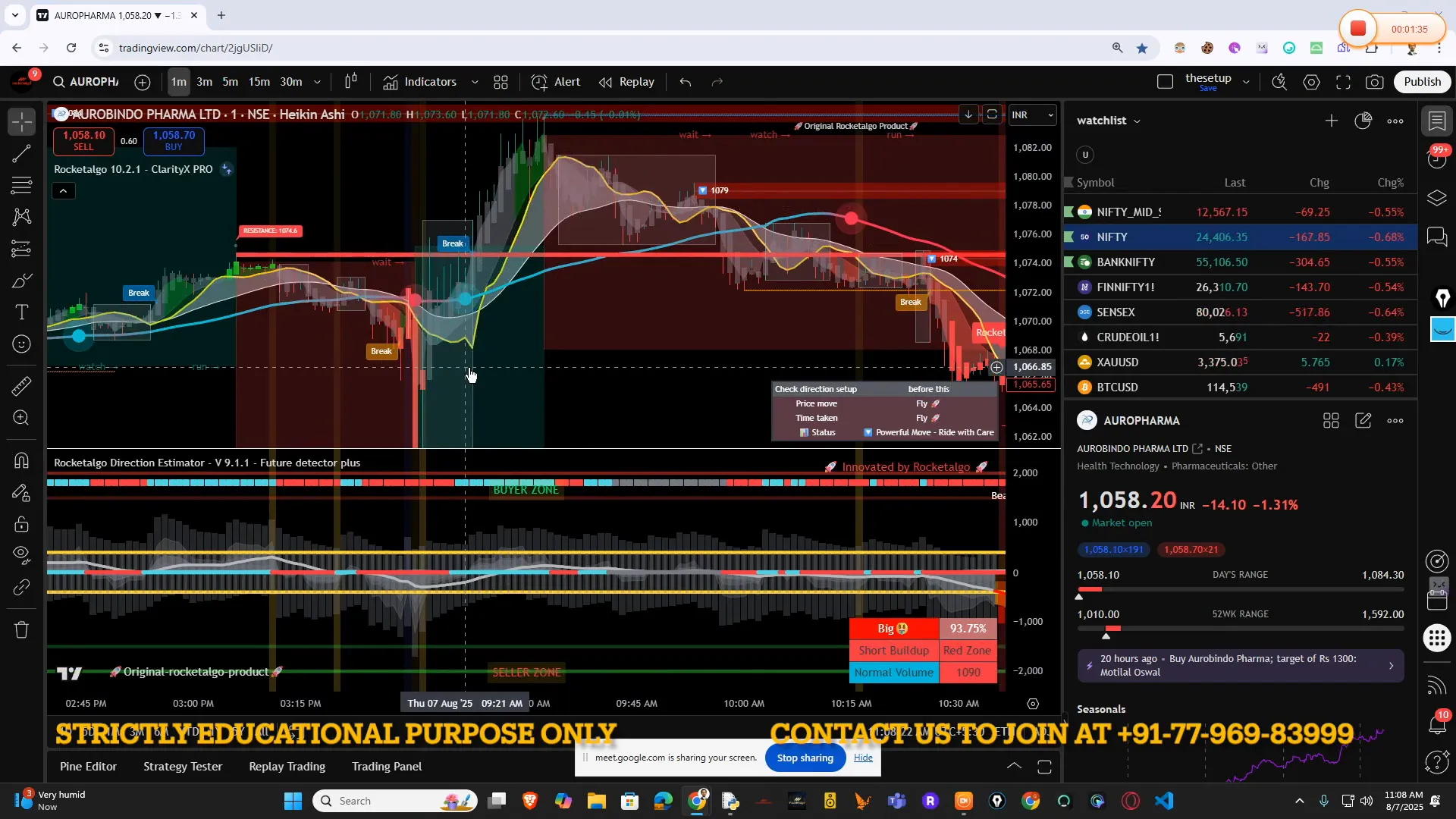Click the 1,058.70 BUY button
This screenshot has height=819, width=1456.
pyautogui.click(x=174, y=140)
